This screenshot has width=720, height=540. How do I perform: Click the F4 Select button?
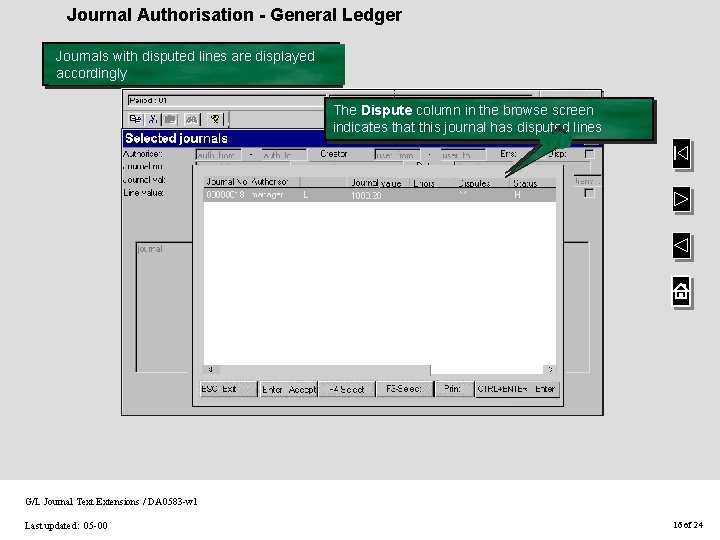(x=347, y=389)
